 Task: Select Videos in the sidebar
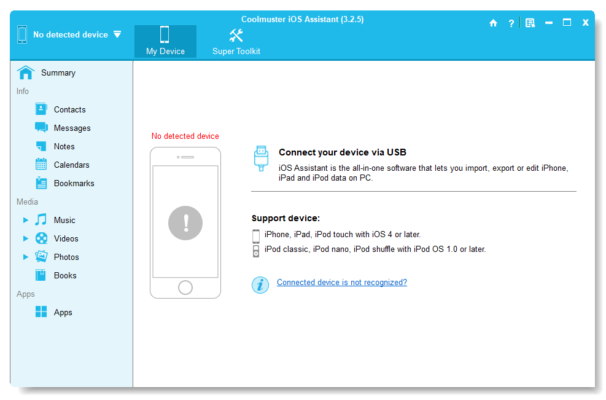click(66, 238)
